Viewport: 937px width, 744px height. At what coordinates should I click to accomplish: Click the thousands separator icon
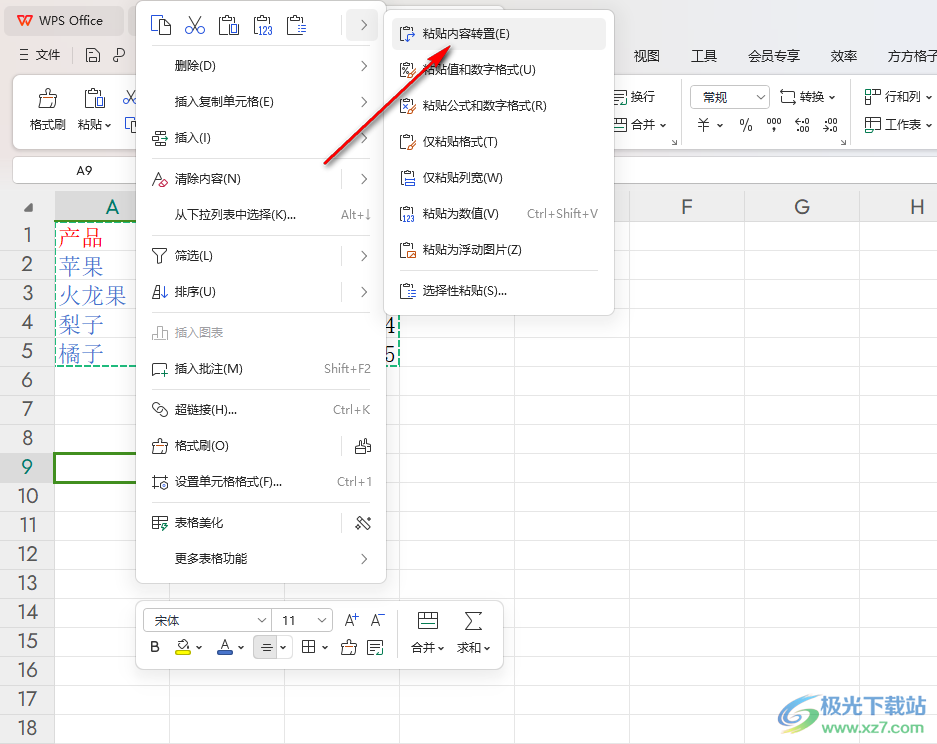[x=774, y=125]
